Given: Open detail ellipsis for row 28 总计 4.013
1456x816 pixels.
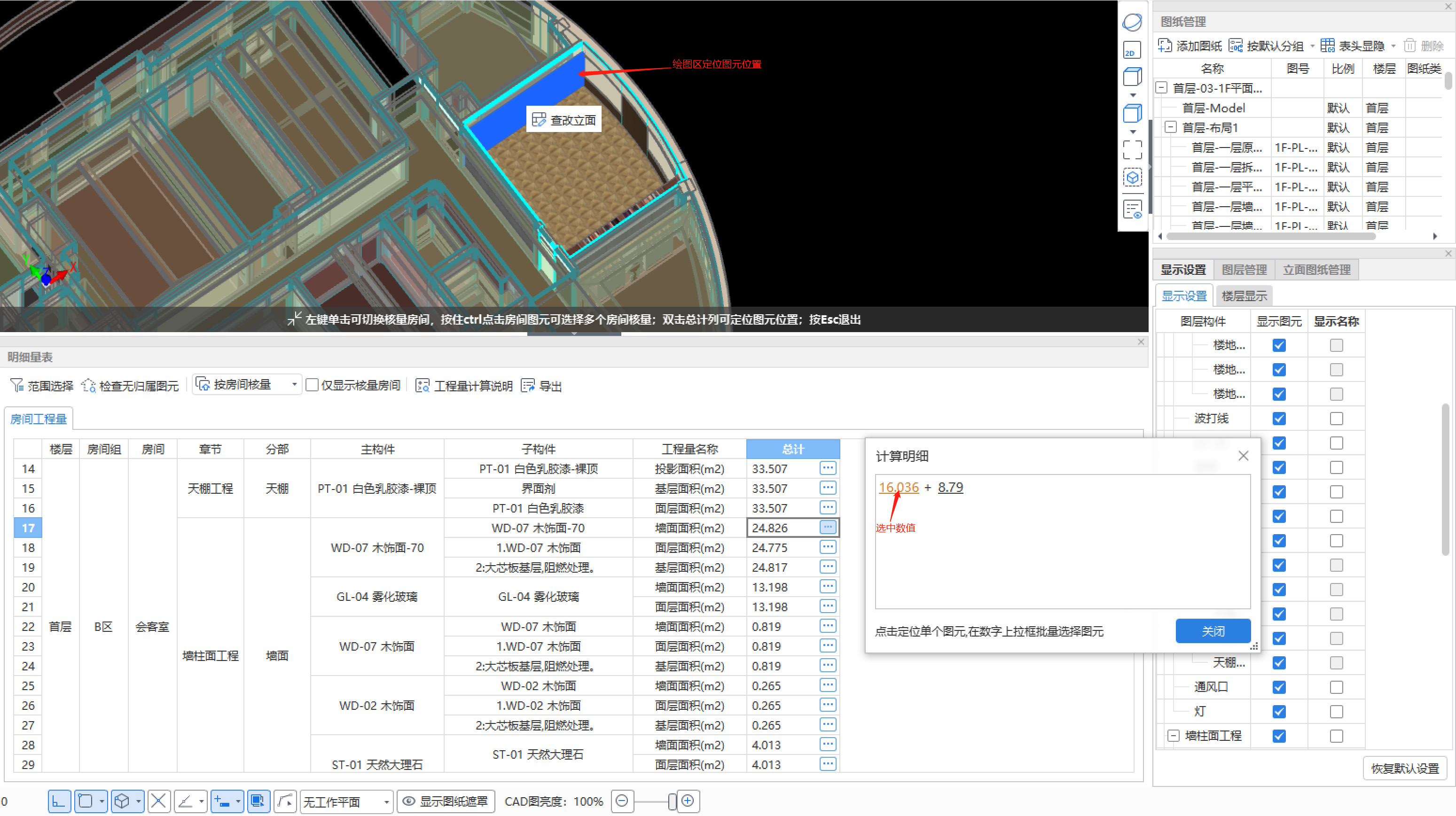Looking at the screenshot, I should 828,744.
